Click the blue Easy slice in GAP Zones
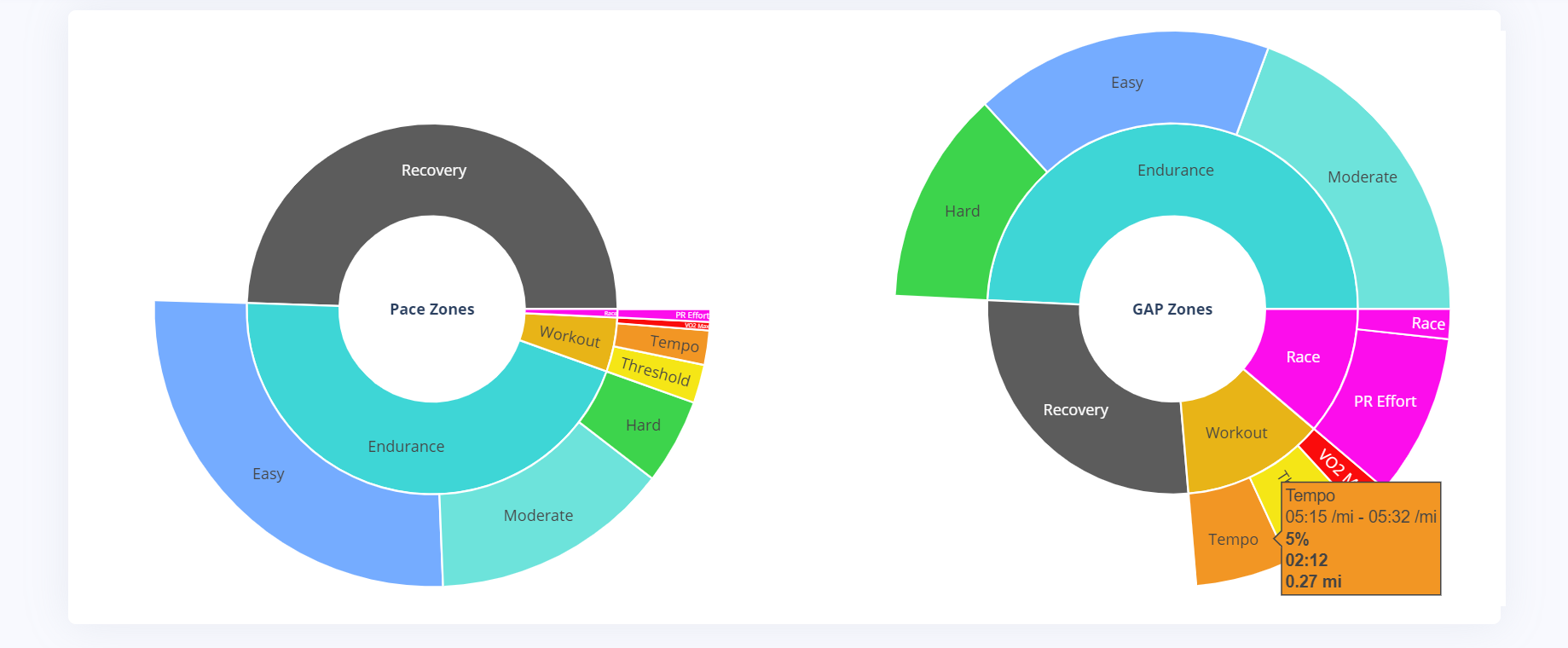 click(x=1126, y=83)
